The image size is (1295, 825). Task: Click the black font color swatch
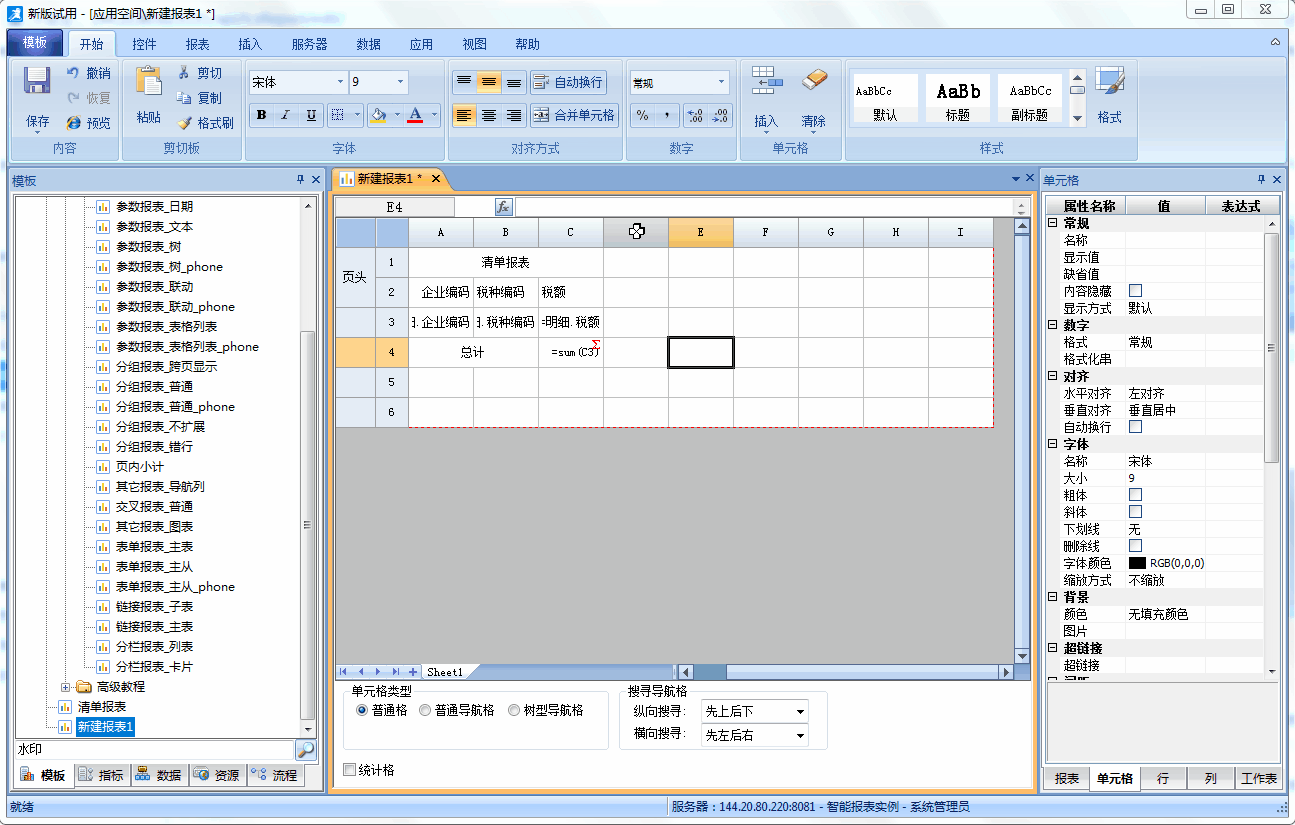coord(1137,563)
